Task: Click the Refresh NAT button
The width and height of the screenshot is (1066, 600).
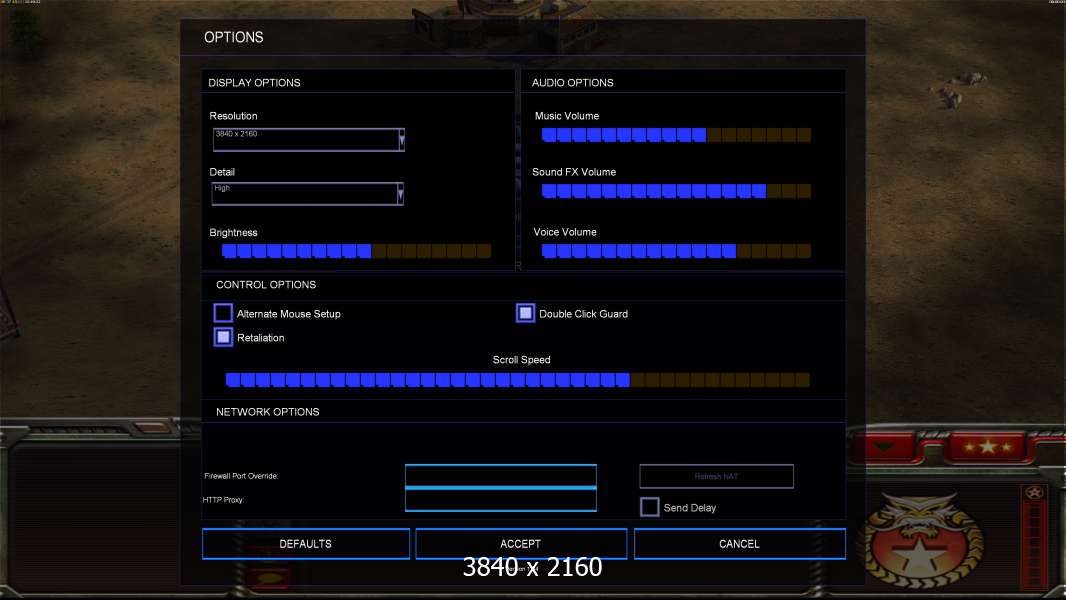Action: point(716,476)
